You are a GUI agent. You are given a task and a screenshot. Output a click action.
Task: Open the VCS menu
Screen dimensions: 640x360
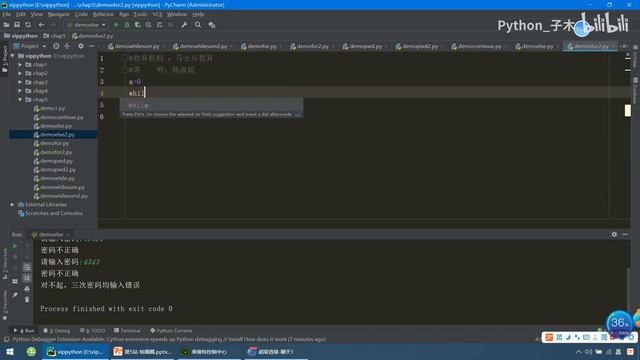tap(157, 14)
